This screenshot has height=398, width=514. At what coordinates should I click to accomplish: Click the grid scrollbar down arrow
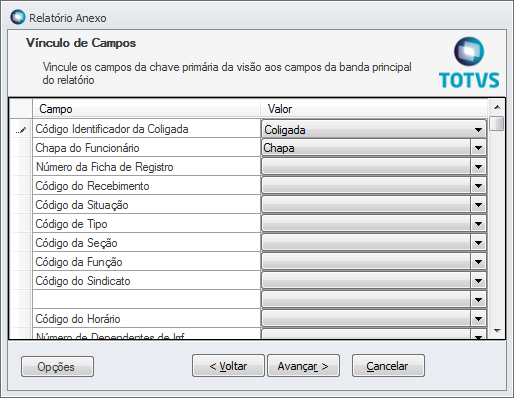click(x=497, y=331)
